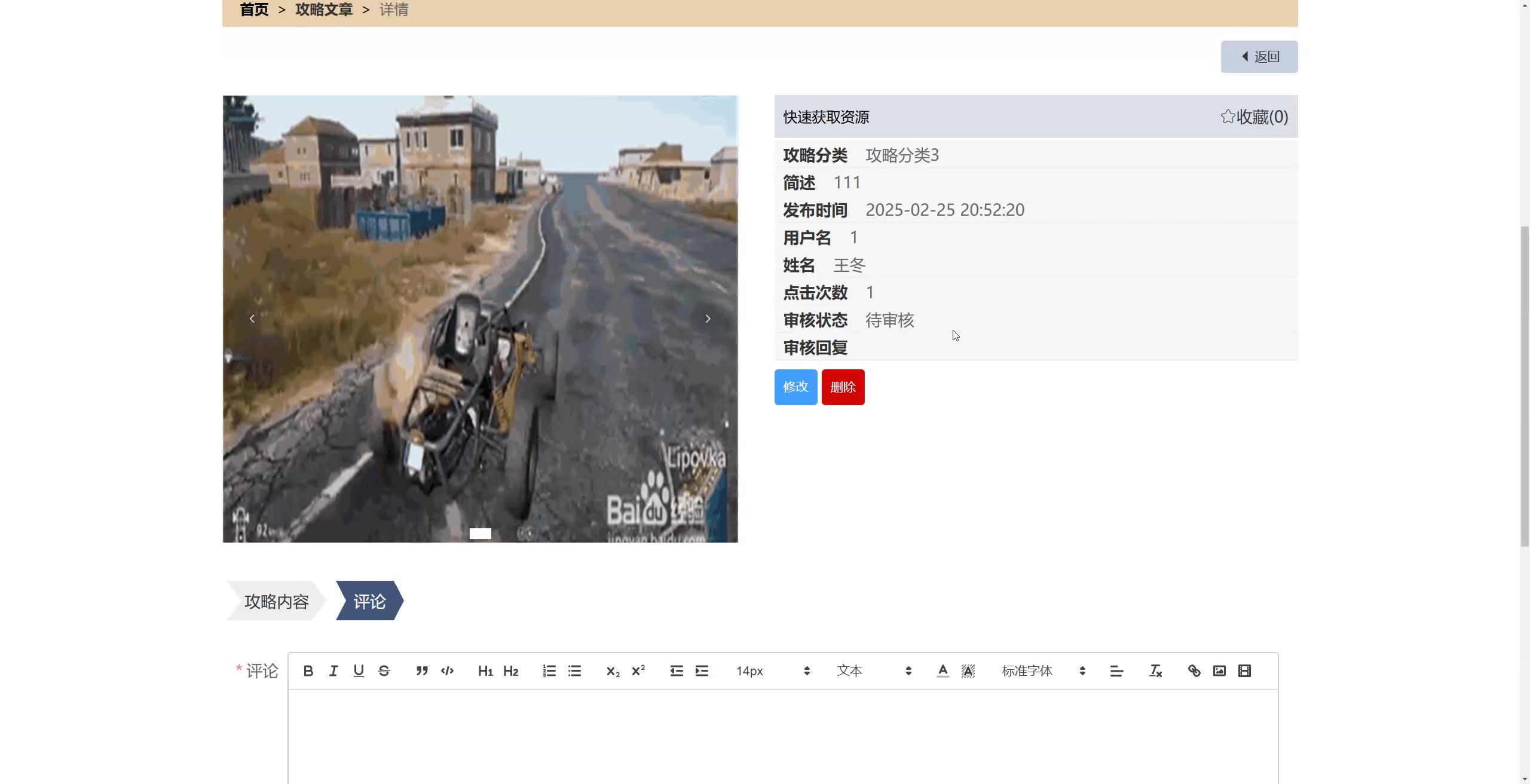Viewport: 1530px width, 784px height.
Task: Expand the 文本 heading style dropdown
Action: point(874,671)
